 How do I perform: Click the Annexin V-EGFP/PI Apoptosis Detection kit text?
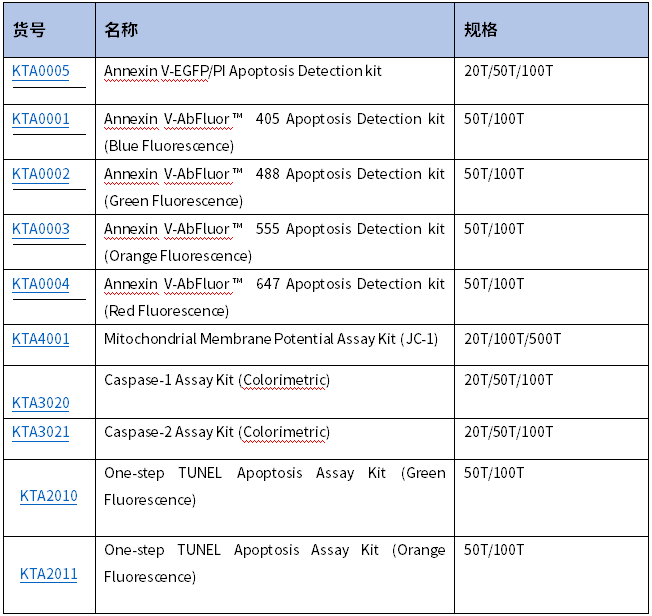pyautogui.click(x=243, y=72)
